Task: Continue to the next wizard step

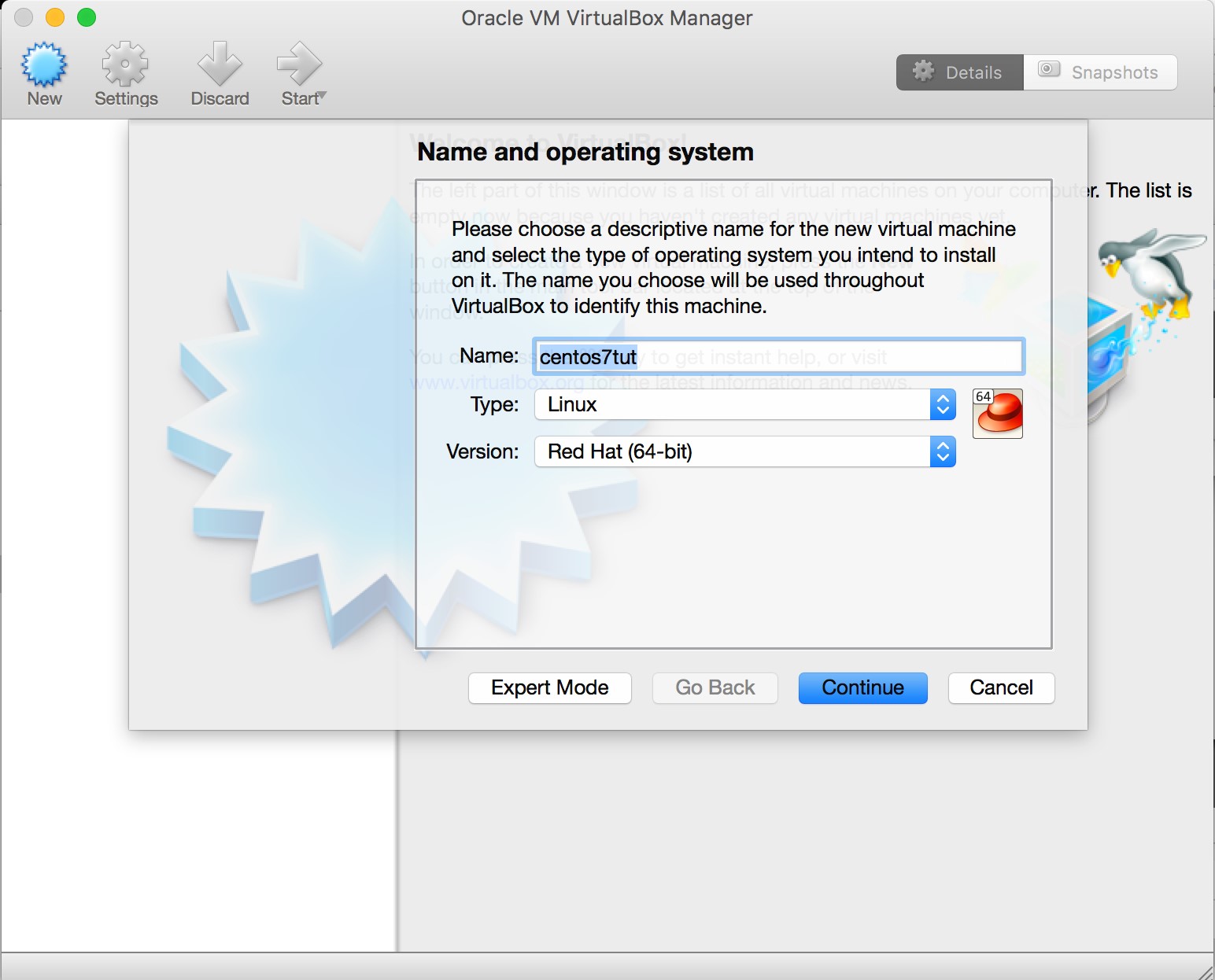Action: pos(862,687)
